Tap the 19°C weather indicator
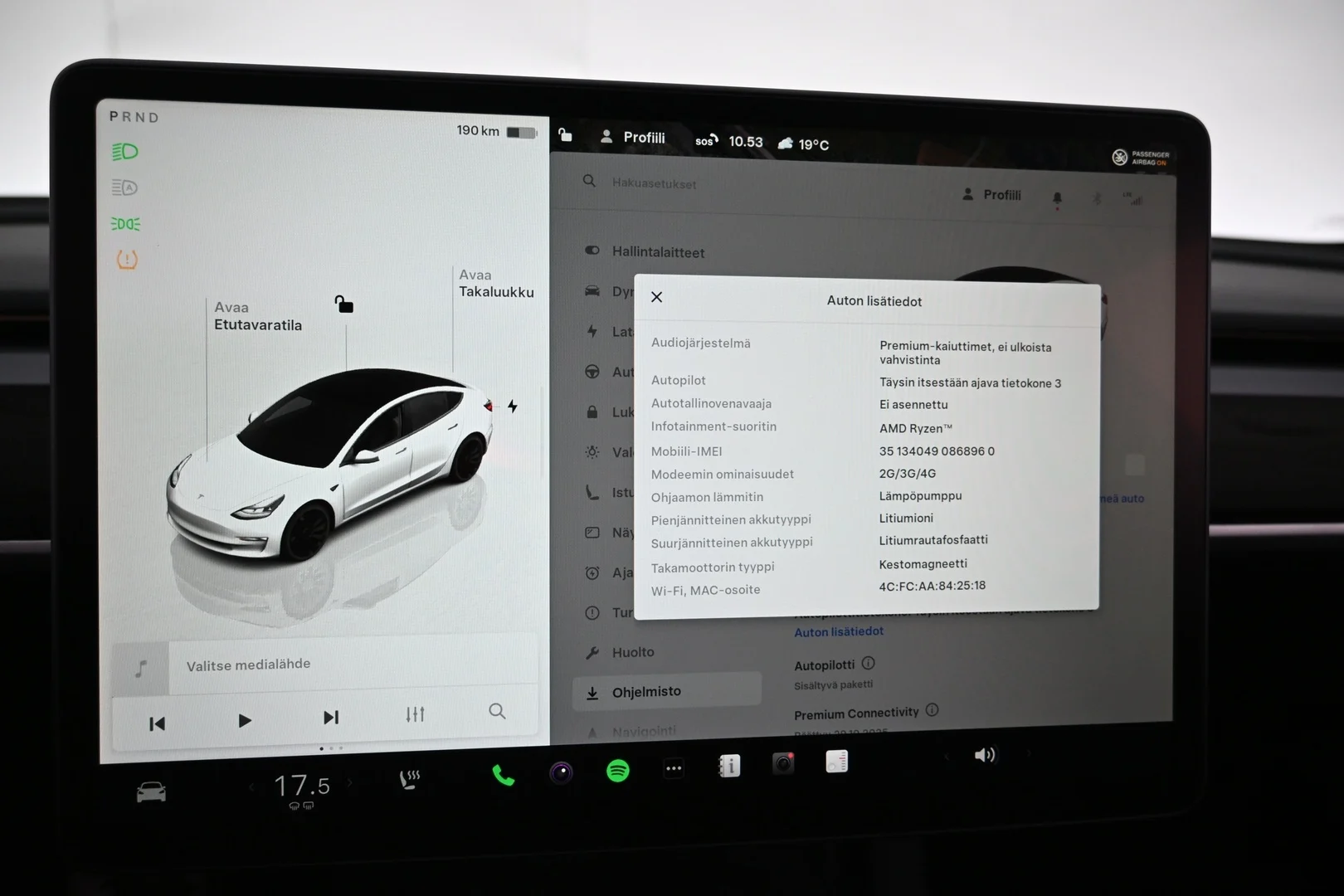Screen dimensions: 1344x896 point(803,144)
